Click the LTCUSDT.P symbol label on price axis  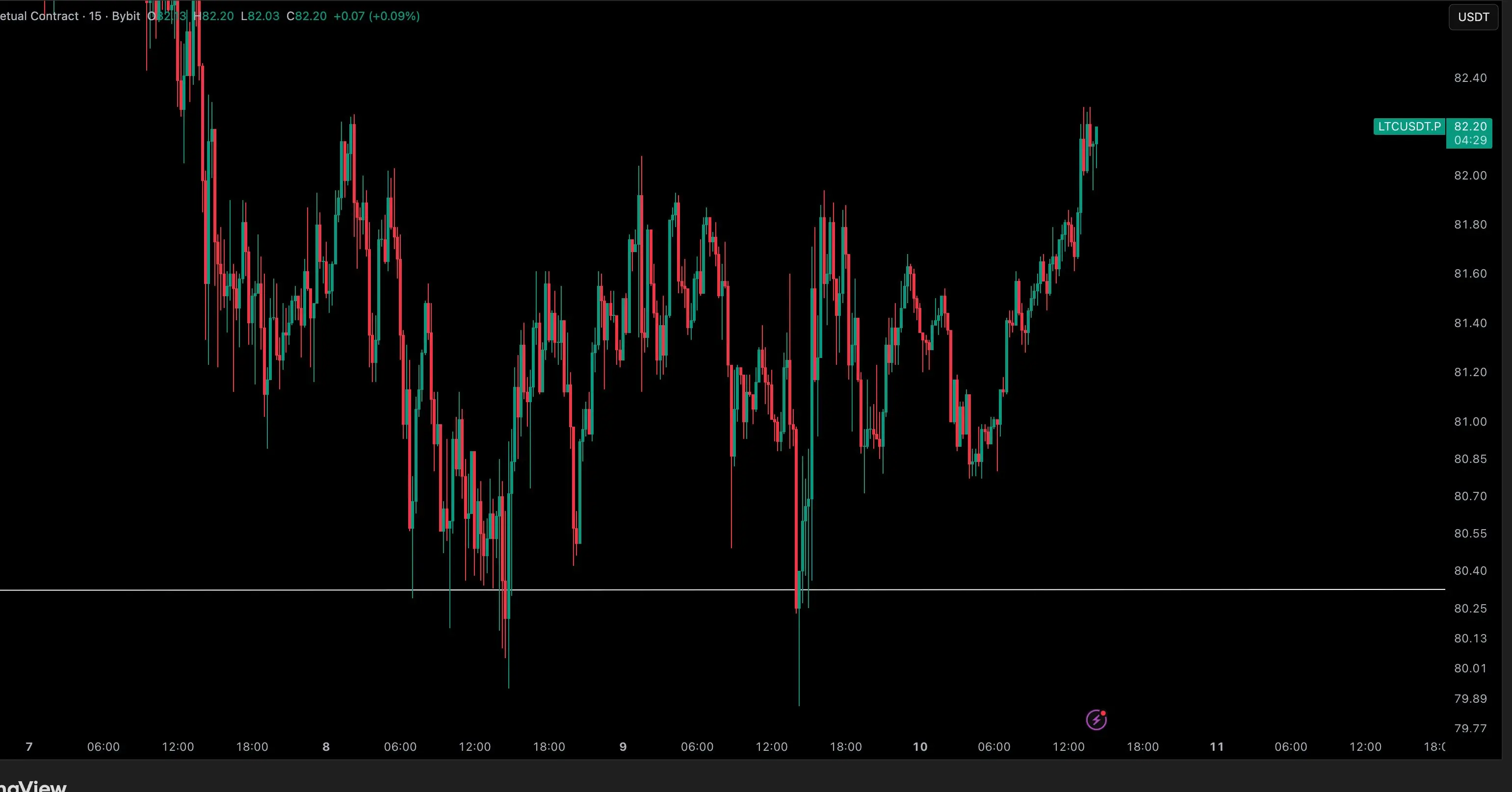(1408, 127)
